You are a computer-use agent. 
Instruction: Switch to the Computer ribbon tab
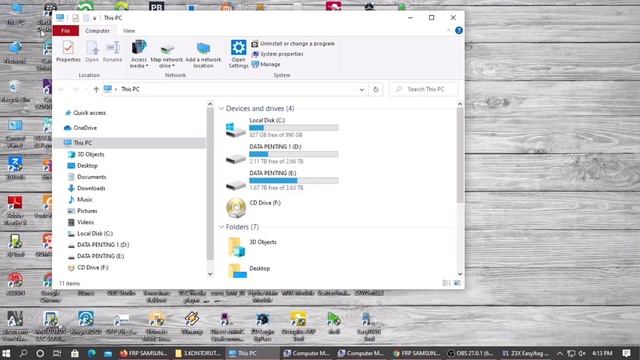click(x=97, y=31)
